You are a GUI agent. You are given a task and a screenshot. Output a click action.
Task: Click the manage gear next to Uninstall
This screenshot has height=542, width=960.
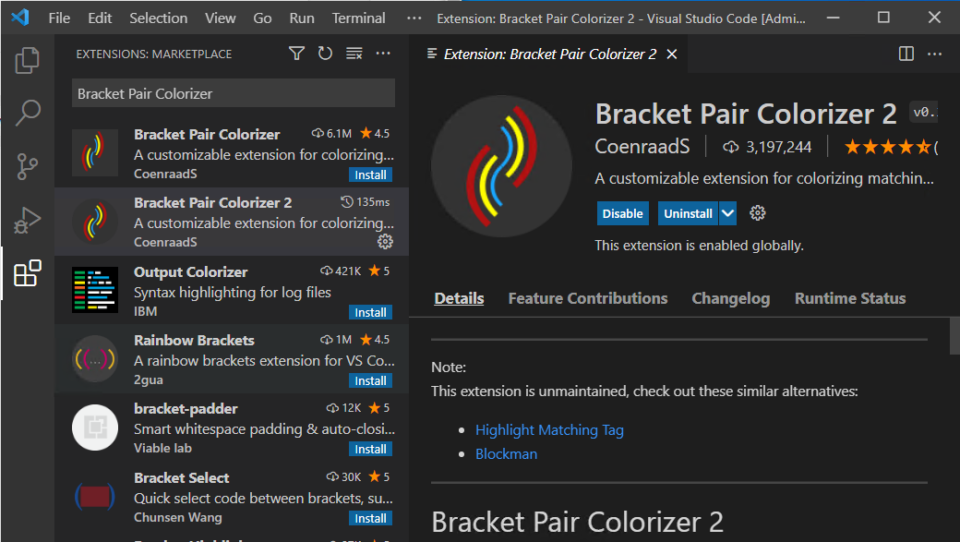click(x=757, y=213)
